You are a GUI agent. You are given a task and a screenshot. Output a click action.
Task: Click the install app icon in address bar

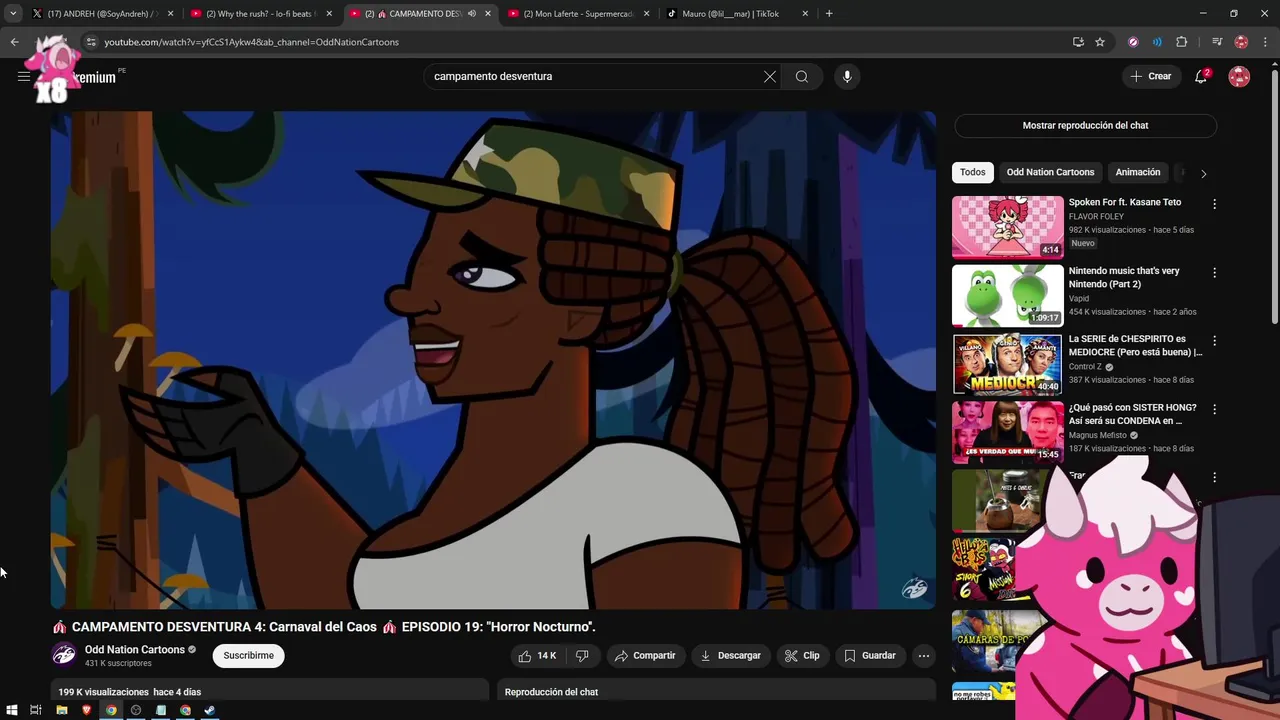[x=1078, y=42]
